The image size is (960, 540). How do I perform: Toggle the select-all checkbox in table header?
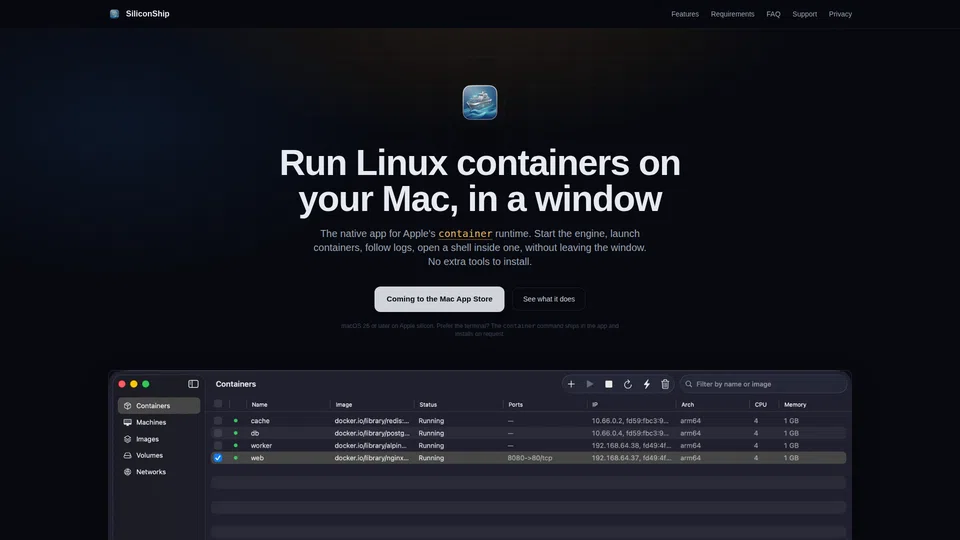click(x=218, y=404)
